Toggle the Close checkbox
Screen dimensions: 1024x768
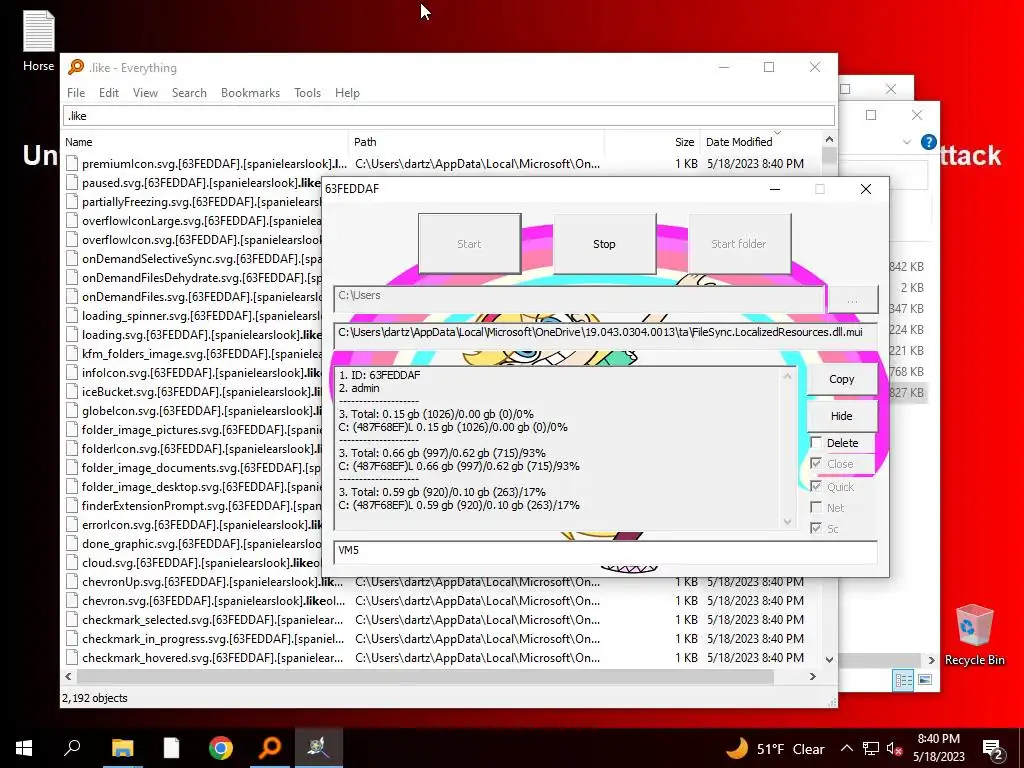point(816,464)
